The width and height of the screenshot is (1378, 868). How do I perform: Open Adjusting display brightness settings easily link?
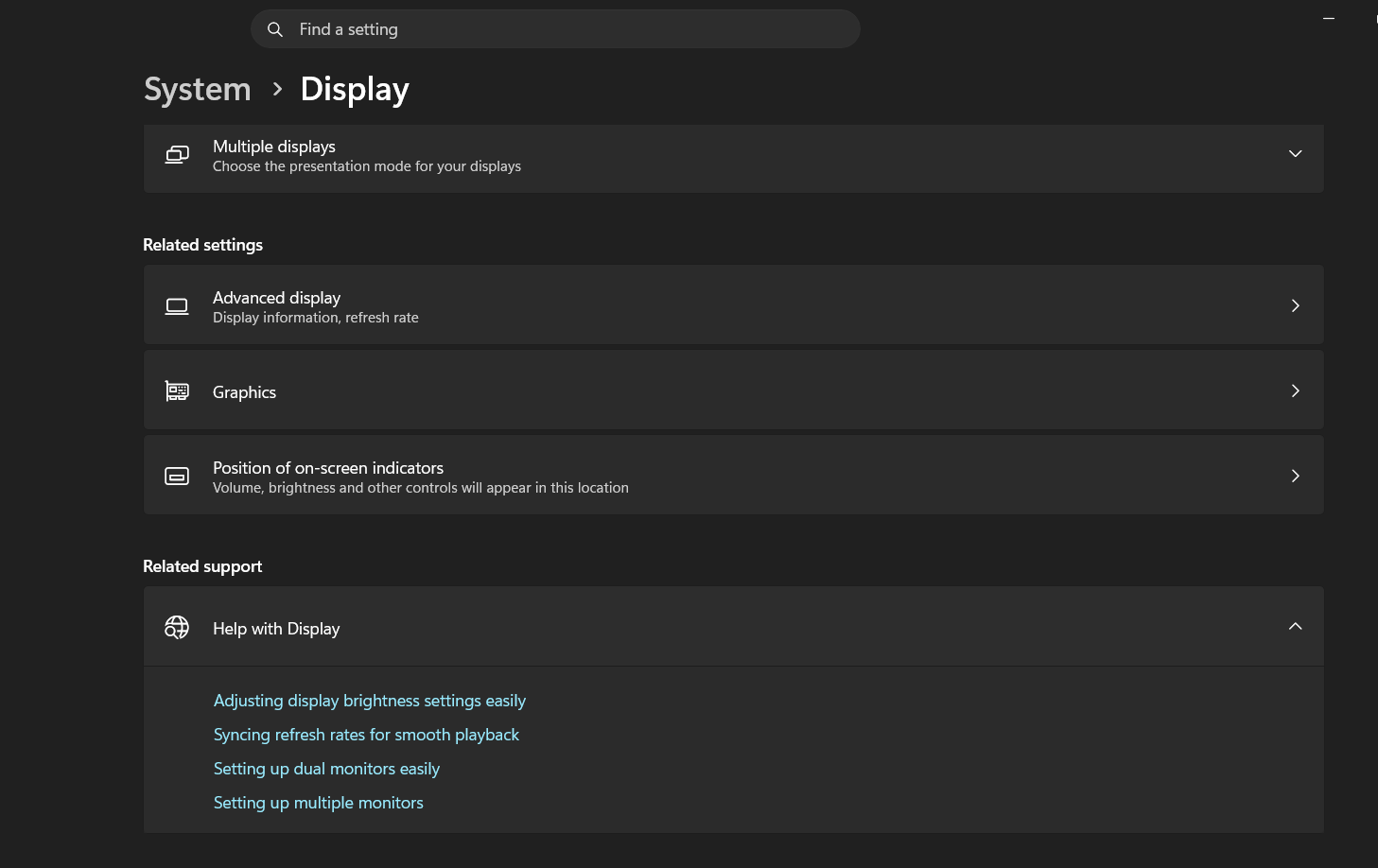point(370,701)
